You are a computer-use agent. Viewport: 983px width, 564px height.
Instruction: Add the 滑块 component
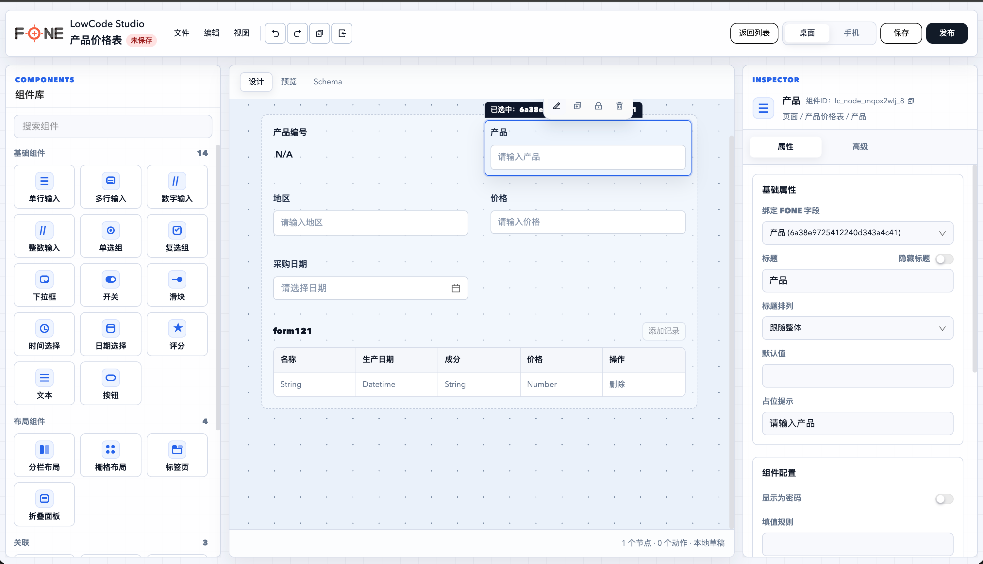pyautogui.click(x=177, y=285)
